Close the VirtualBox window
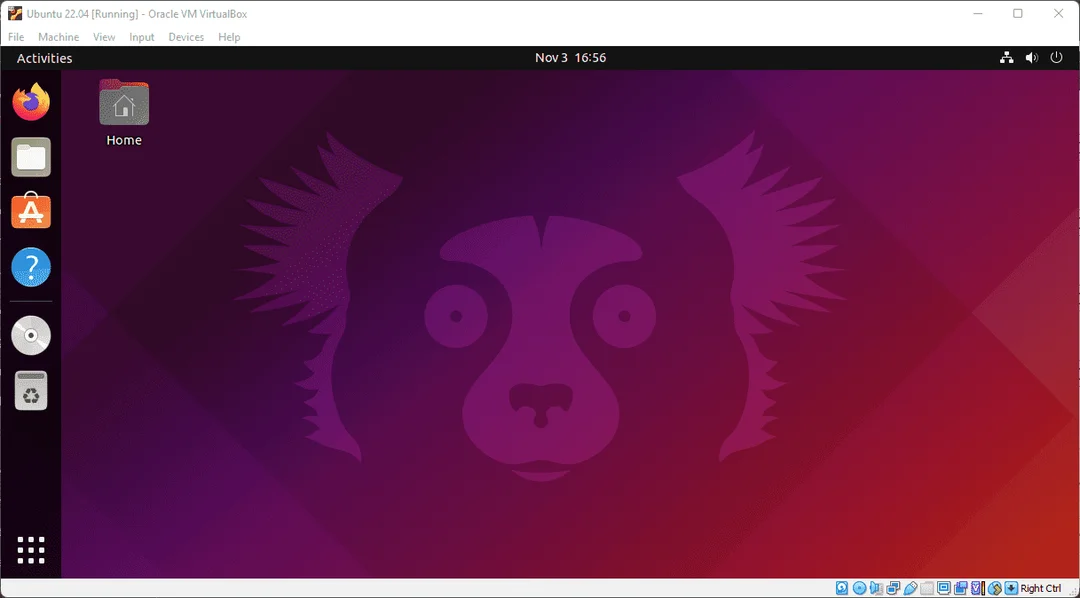The width and height of the screenshot is (1080, 598). (1059, 14)
